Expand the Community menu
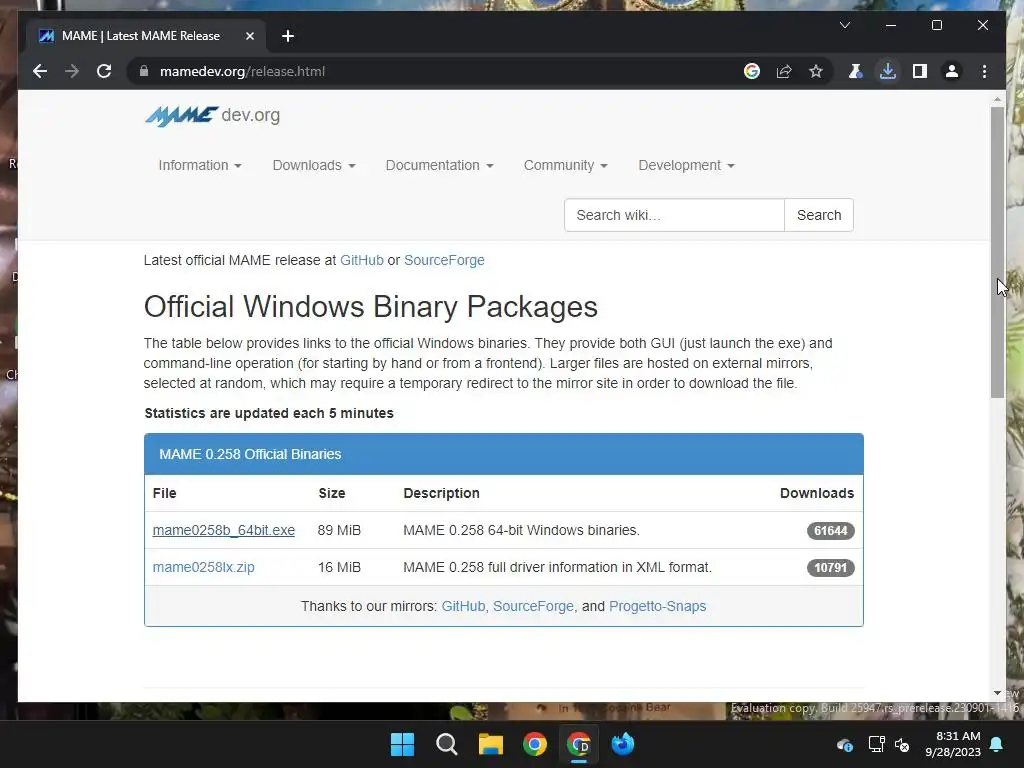1024x768 pixels. (x=566, y=165)
